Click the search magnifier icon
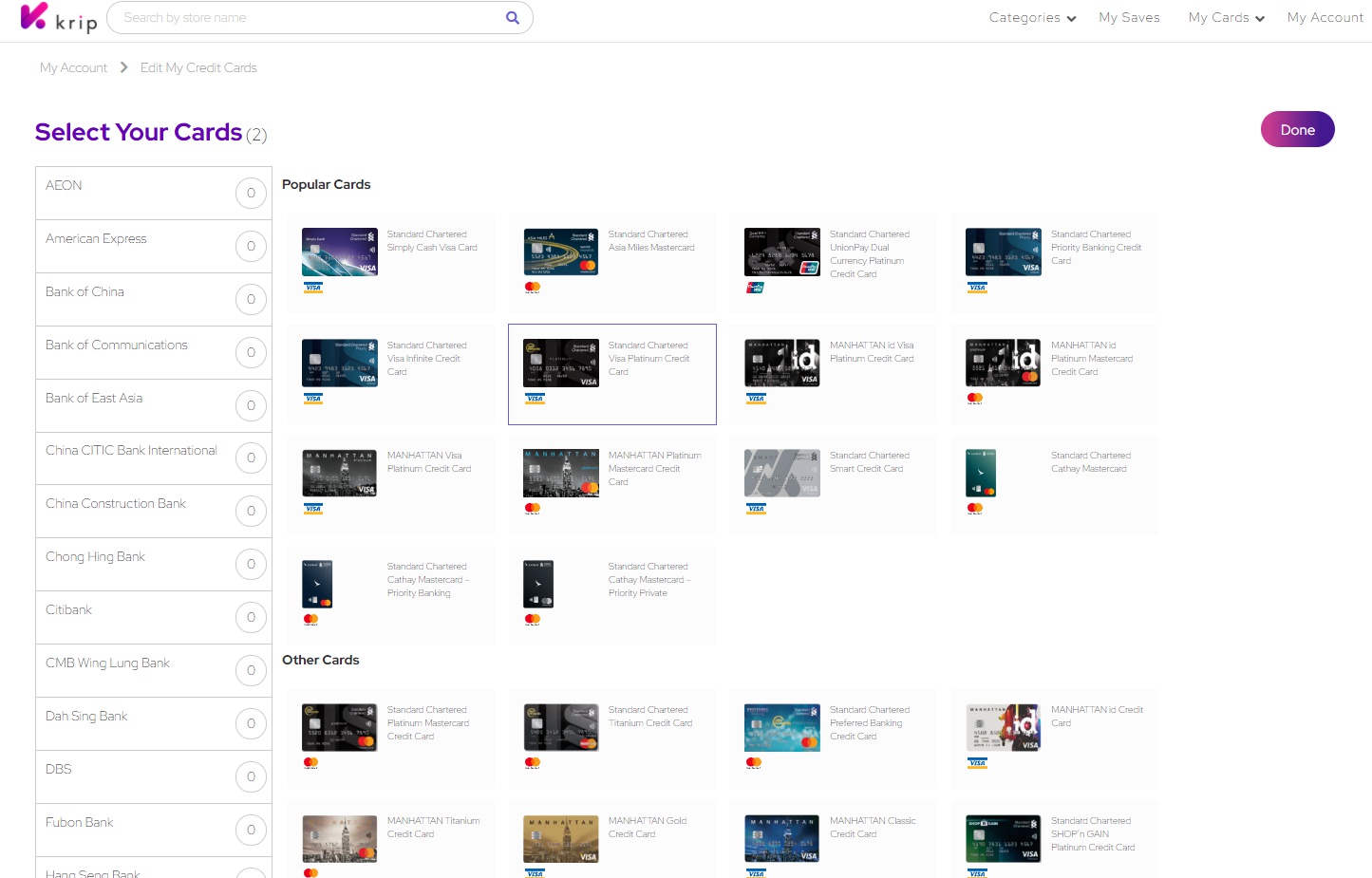Image resolution: width=1372 pixels, height=878 pixels. pos(513,17)
